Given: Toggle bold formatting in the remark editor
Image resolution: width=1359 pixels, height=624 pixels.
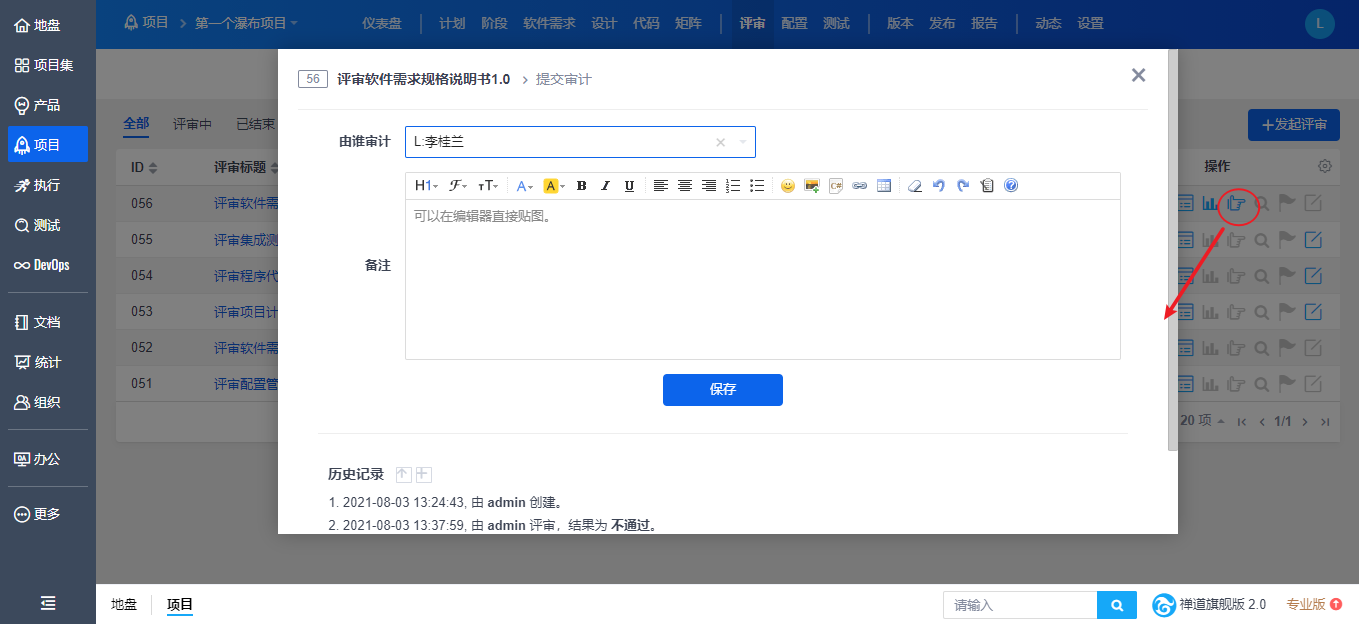Looking at the screenshot, I should 581,186.
